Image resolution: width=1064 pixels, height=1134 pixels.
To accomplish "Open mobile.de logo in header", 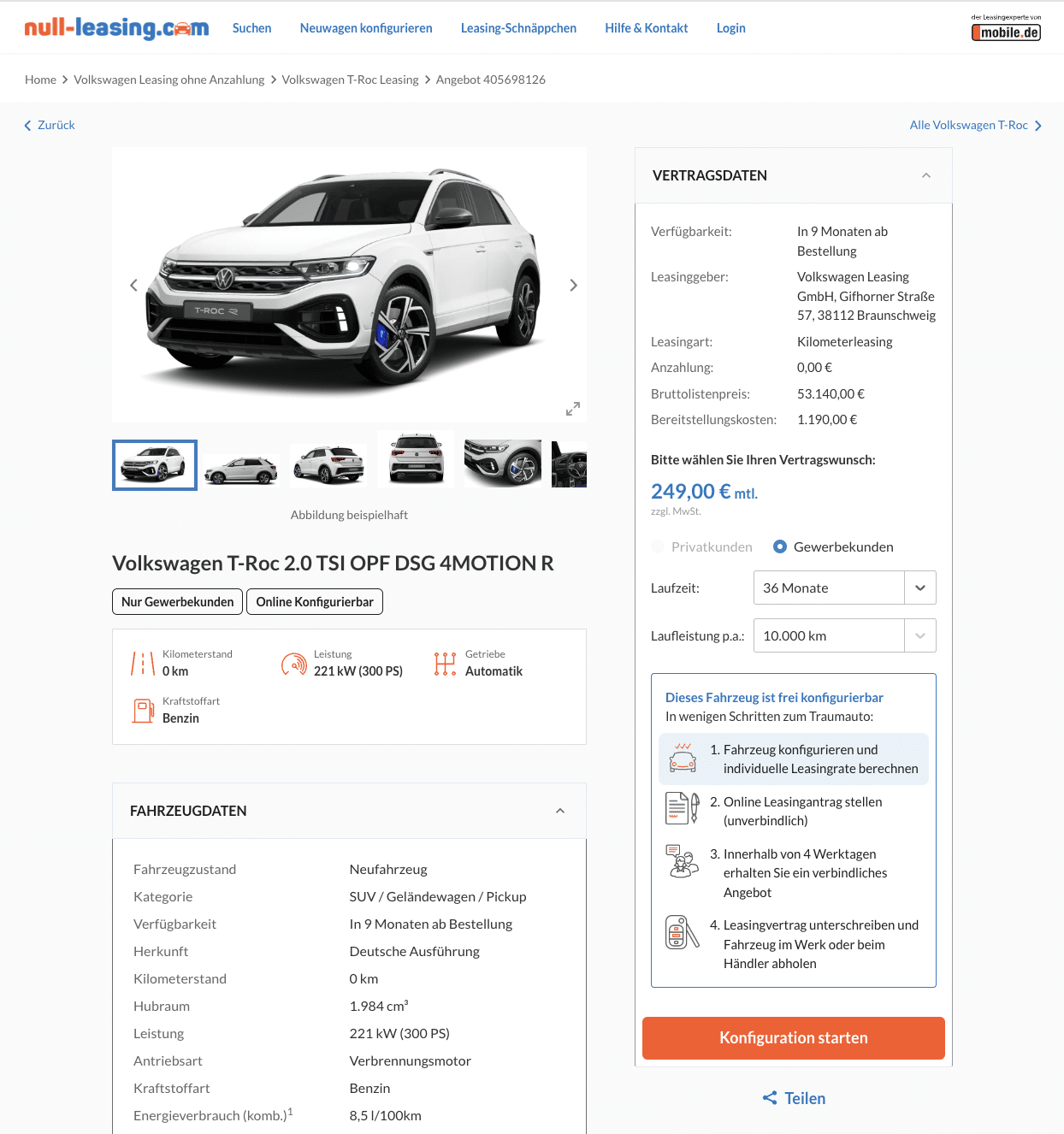I will coord(1006,28).
